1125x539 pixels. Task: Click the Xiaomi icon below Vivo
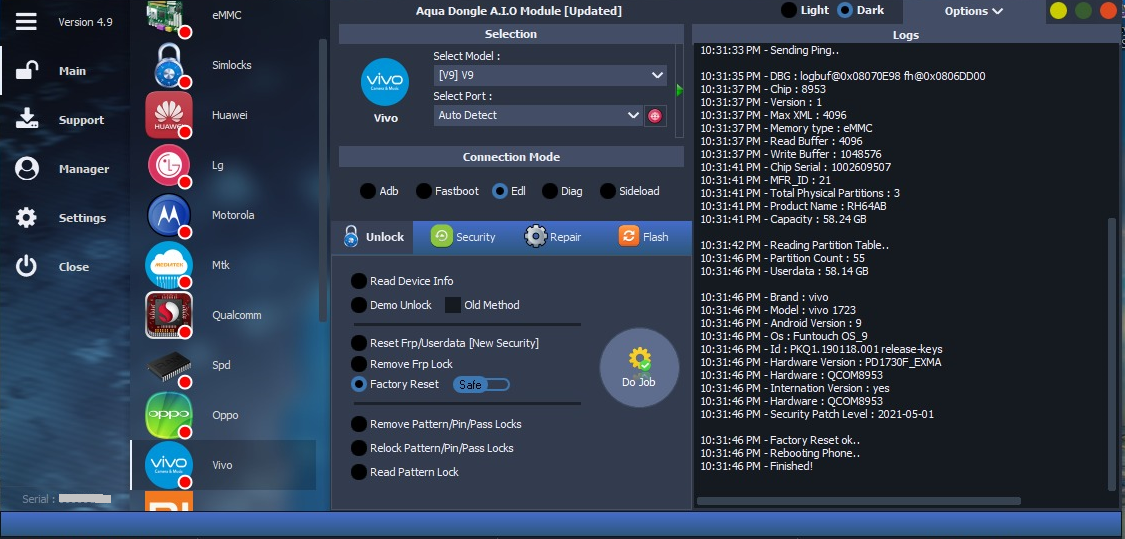pyautogui.click(x=169, y=501)
